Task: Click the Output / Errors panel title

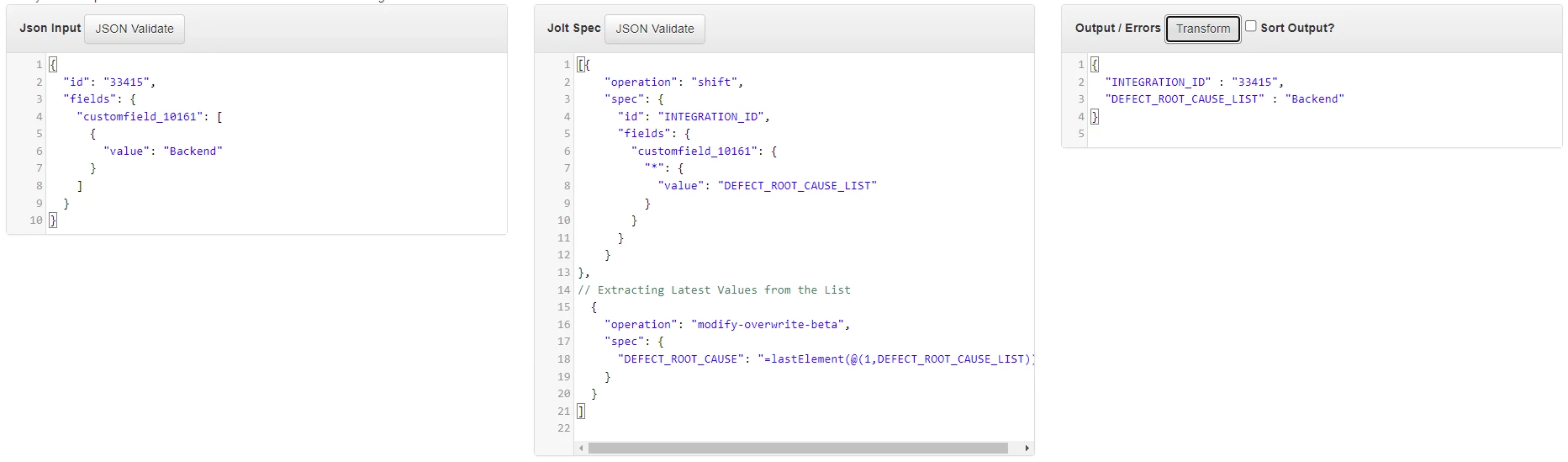Action: coord(1118,28)
